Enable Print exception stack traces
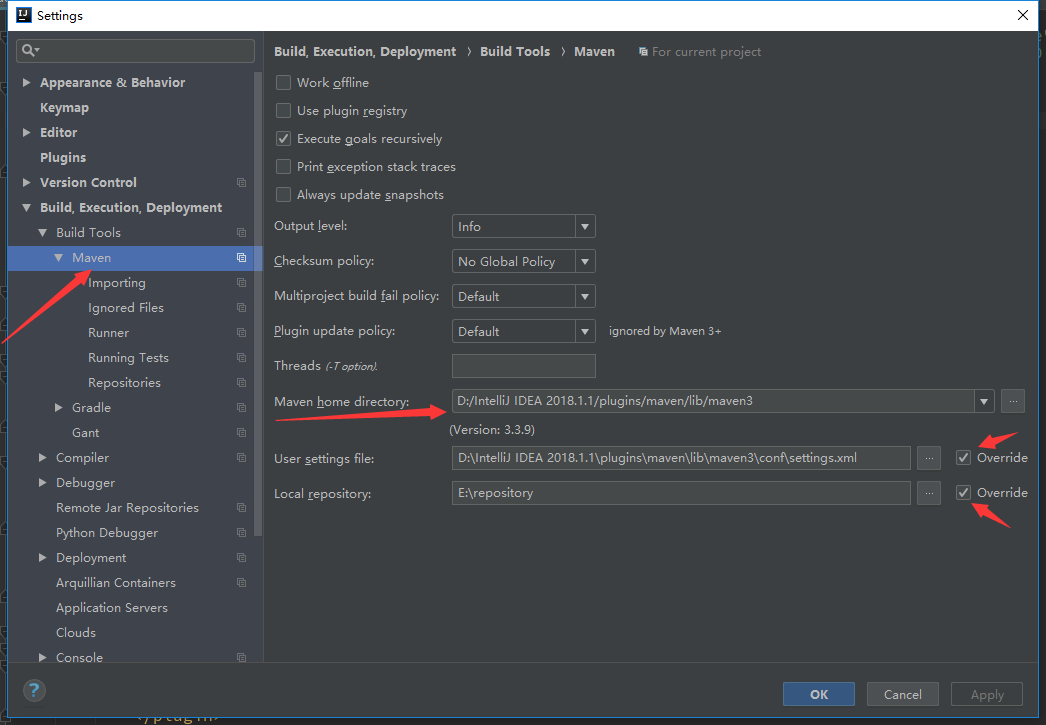 tap(284, 167)
